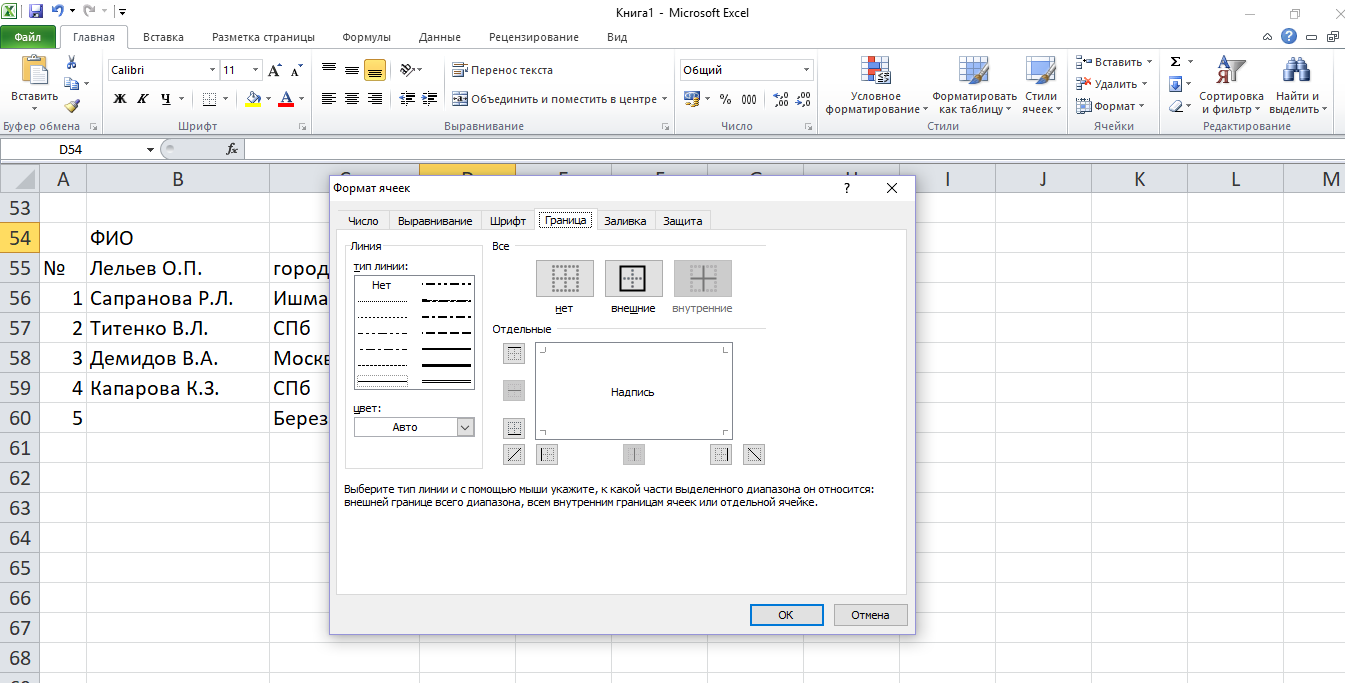Apply the red font color
This screenshot has width=1345, height=683.
coord(286,99)
